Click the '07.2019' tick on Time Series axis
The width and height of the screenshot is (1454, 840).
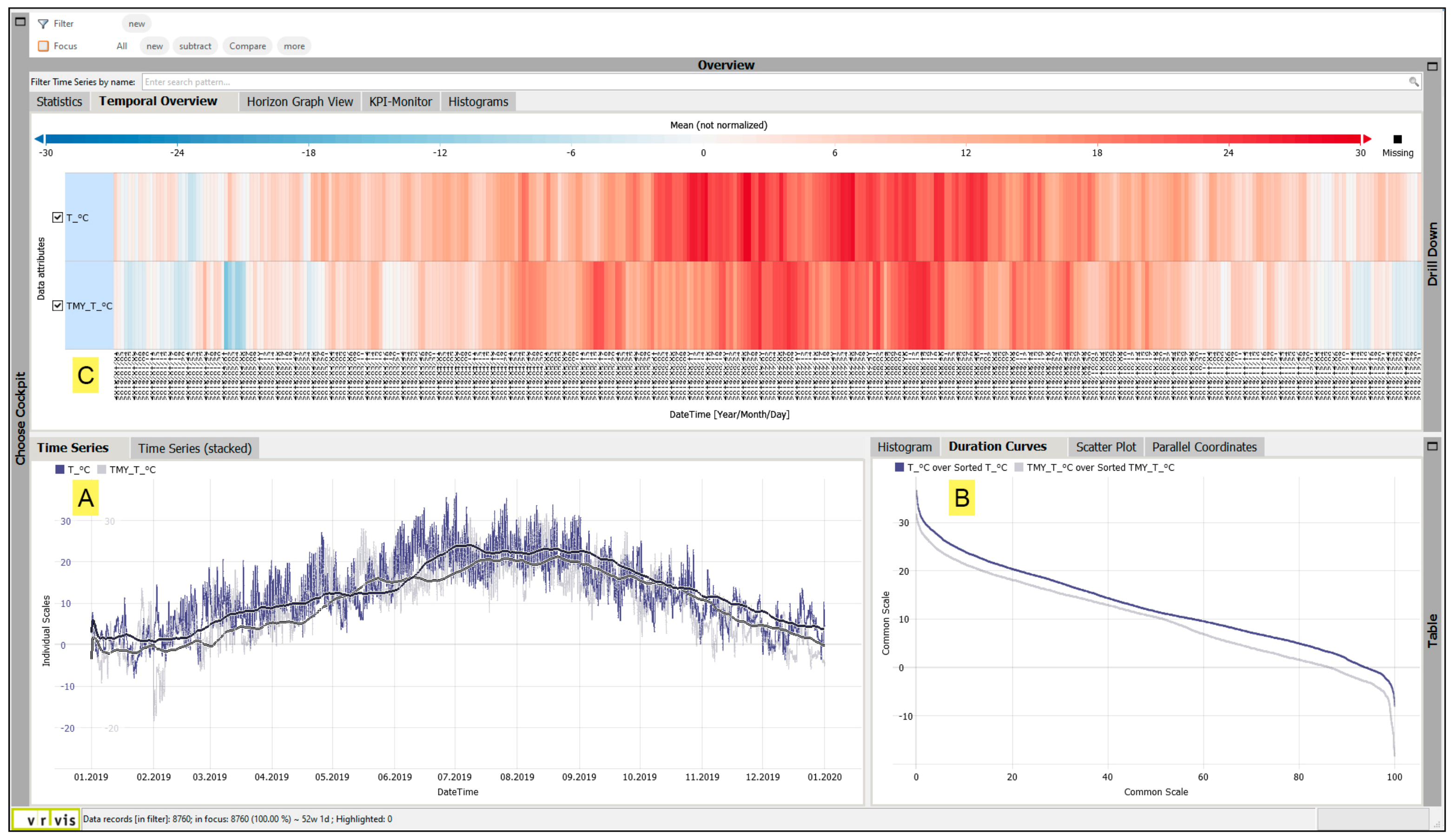coord(454,777)
